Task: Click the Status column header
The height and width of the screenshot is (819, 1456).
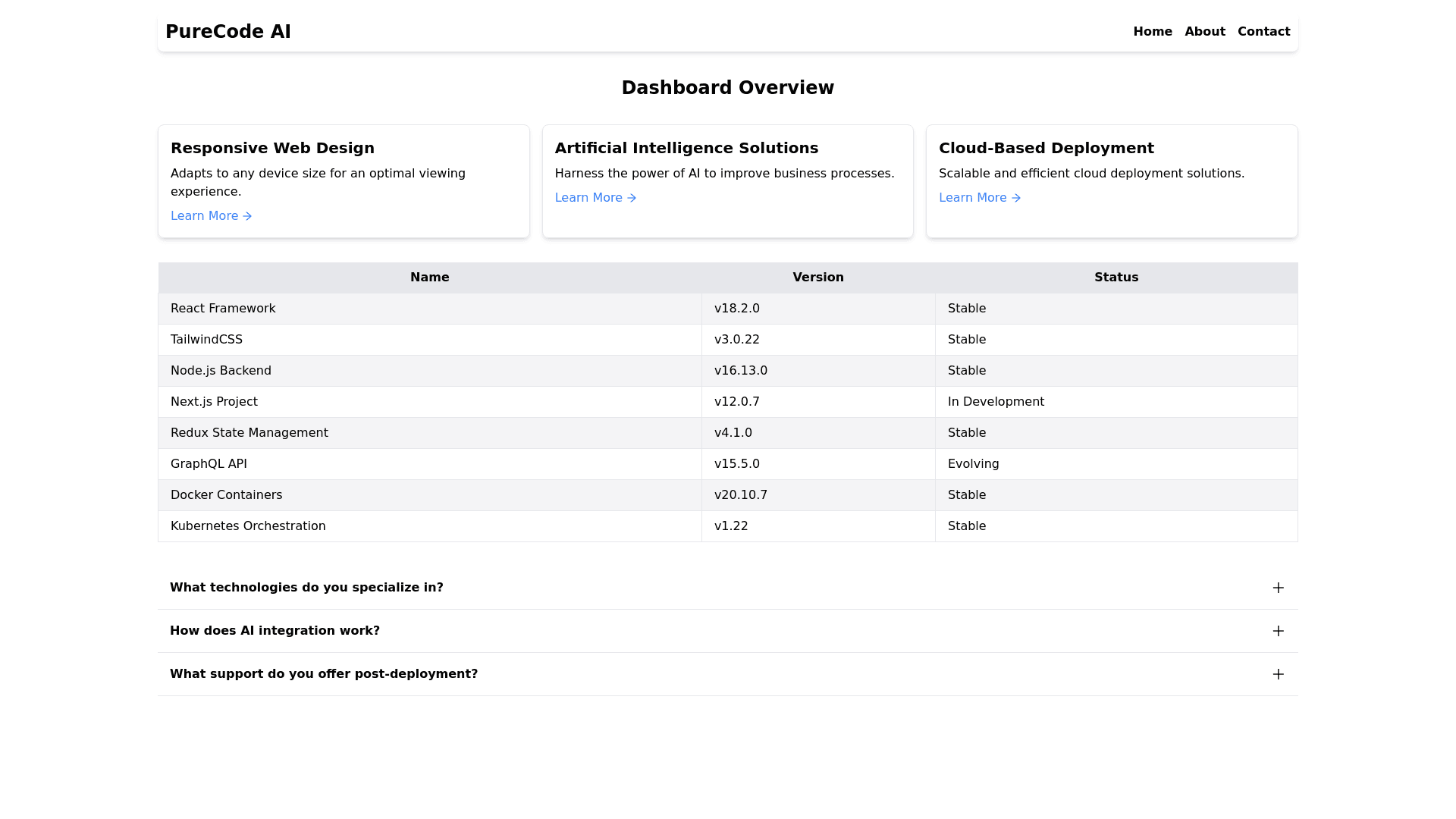Action: coord(1116,278)
